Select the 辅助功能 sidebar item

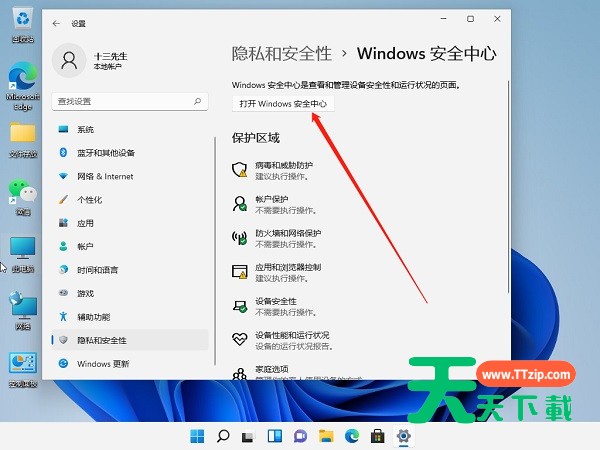click(94, 316)
